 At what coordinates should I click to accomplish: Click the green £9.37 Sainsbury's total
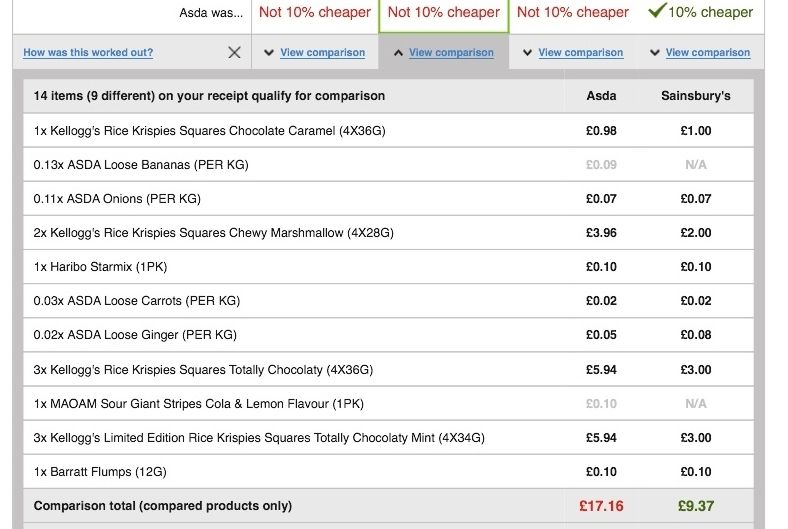click(695, 506)
